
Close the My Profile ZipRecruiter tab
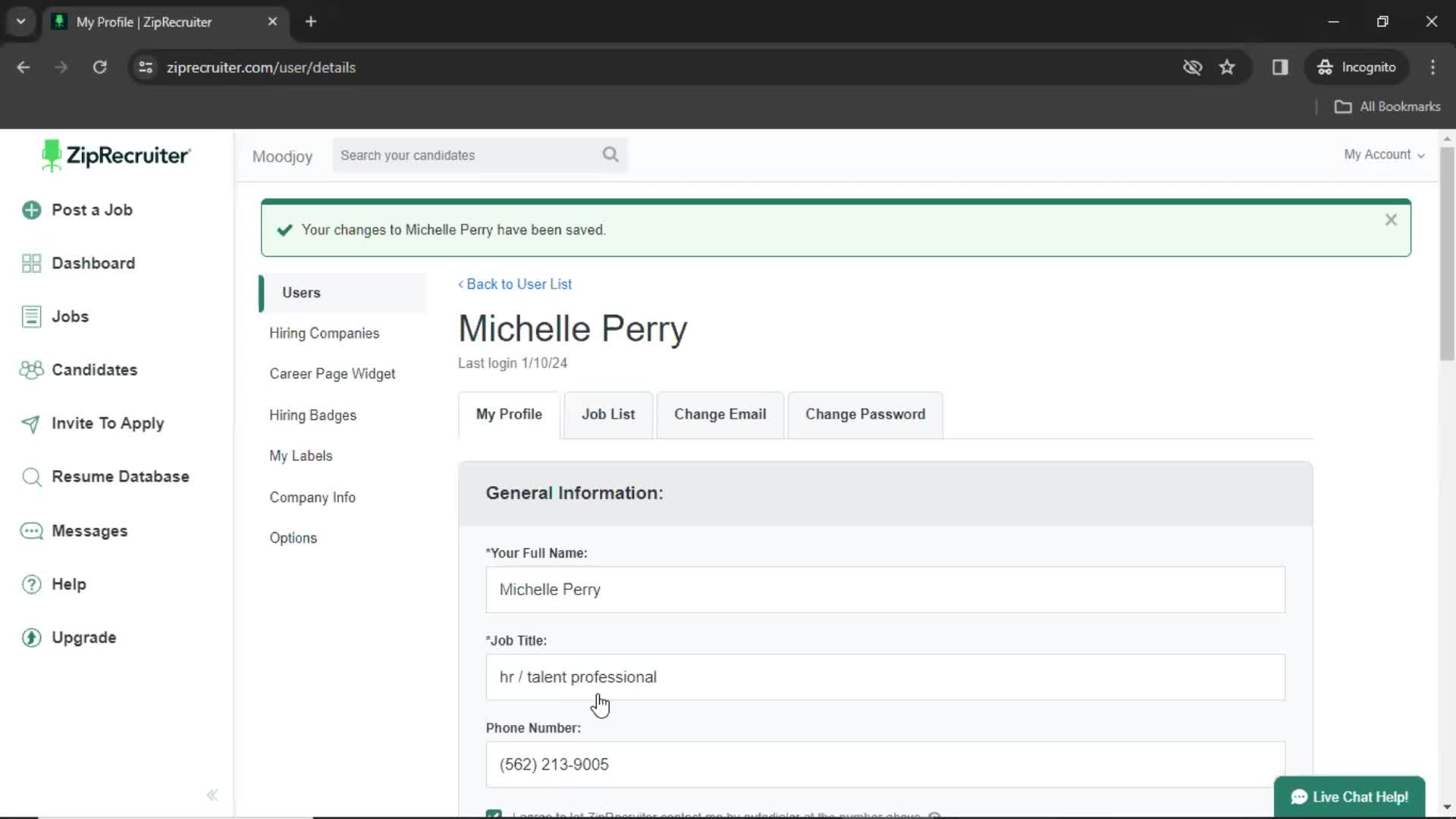(272, 21)
